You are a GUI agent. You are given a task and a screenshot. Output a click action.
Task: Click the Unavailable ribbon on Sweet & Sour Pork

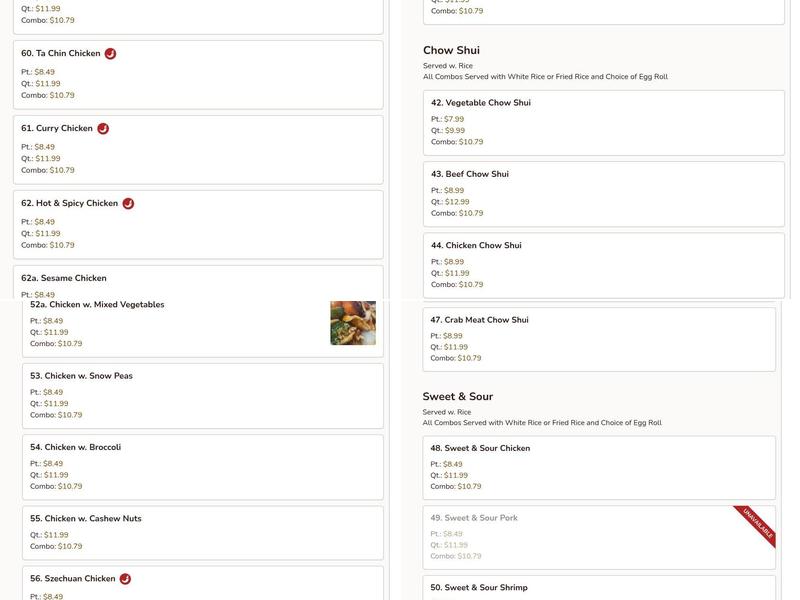[758, 524]
